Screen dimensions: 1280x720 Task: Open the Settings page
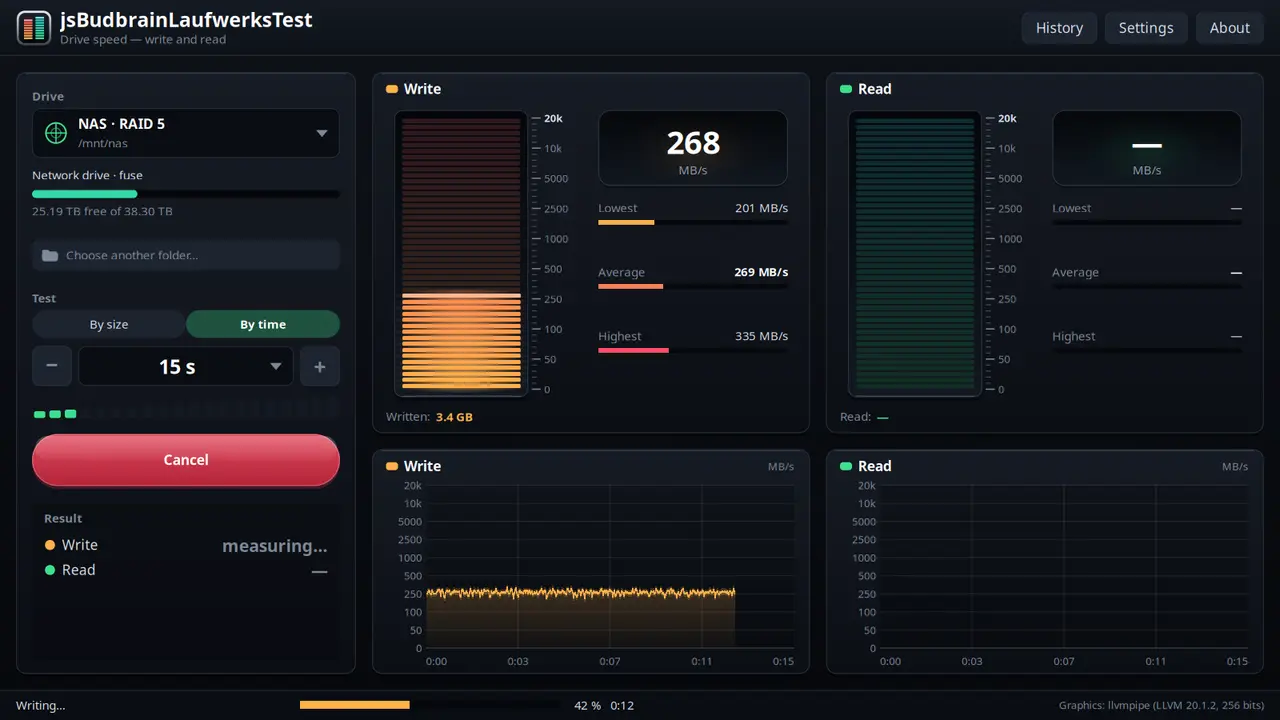pyautogui.click(x=1146, y=28)
